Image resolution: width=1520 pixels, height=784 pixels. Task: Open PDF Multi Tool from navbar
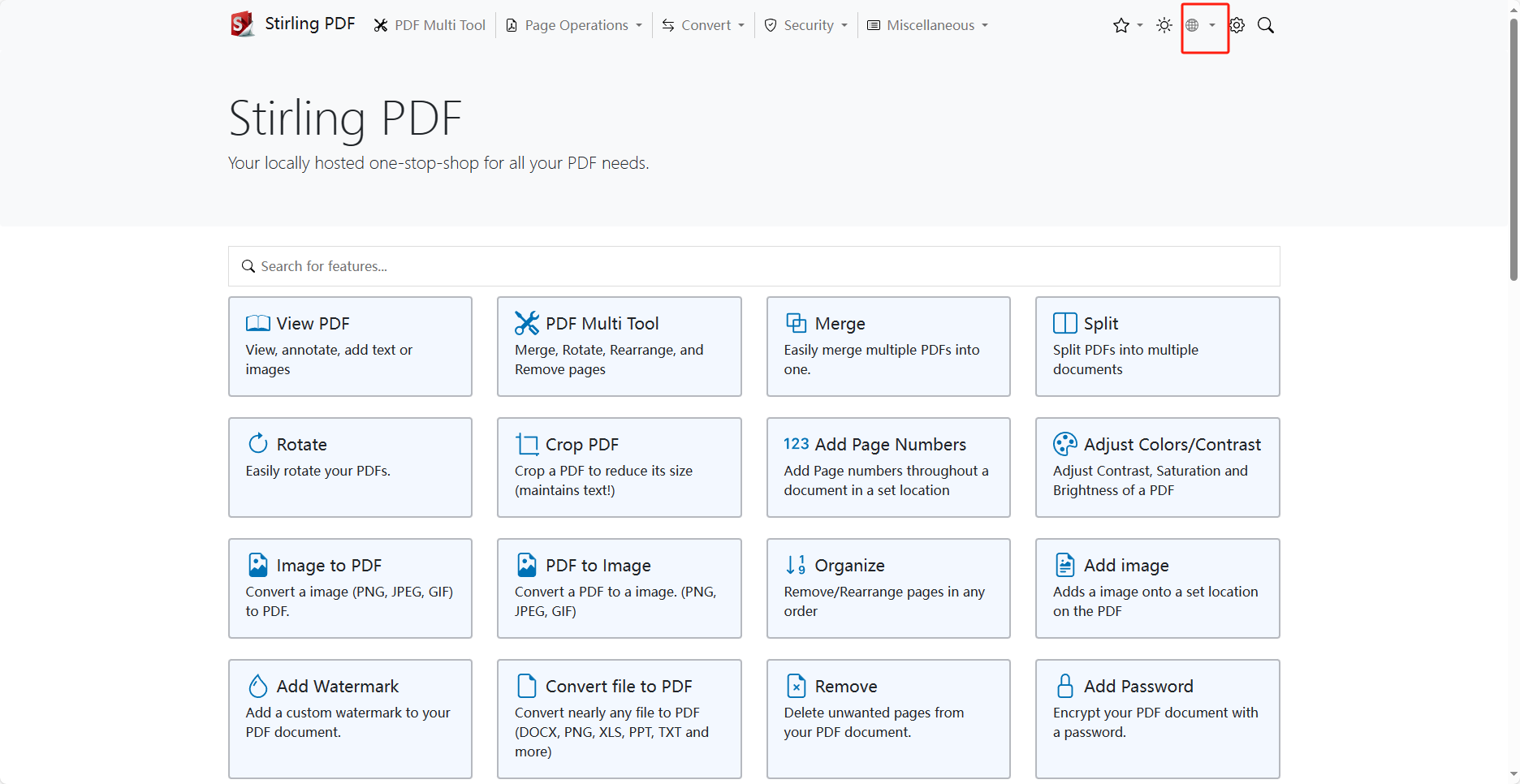[x=430, y=25]
